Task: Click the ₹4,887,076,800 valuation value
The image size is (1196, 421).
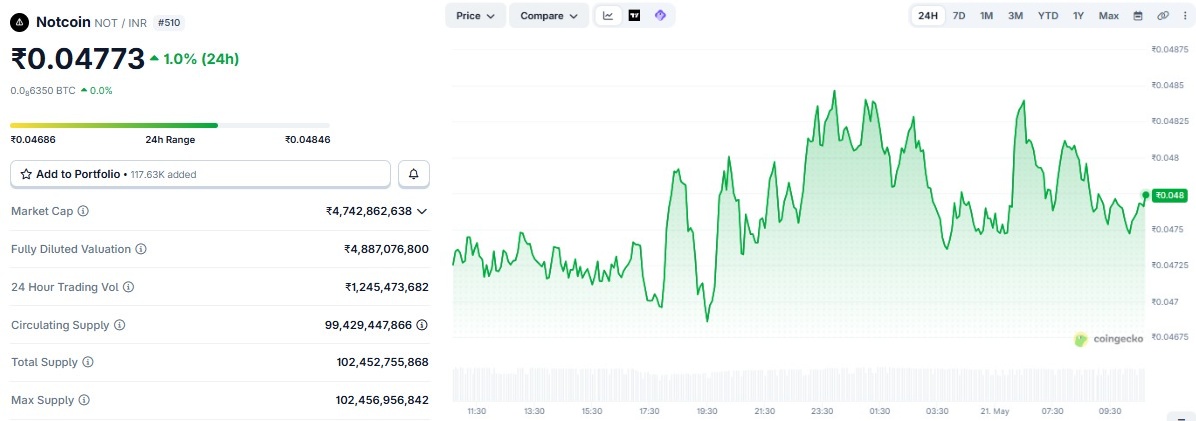Action: (386, 249)
